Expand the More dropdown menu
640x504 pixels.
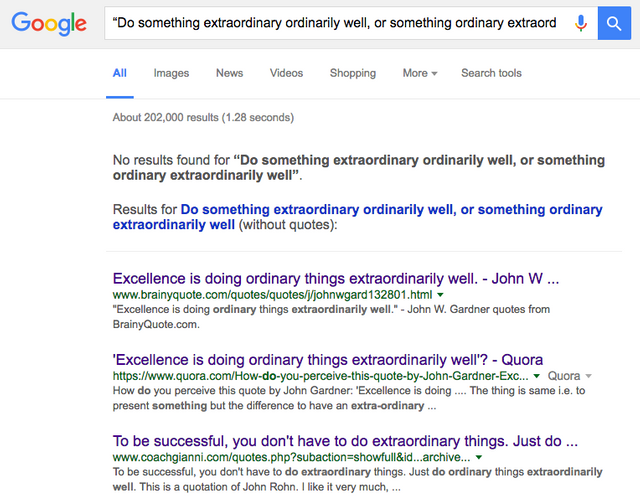[x=420, y=73]
